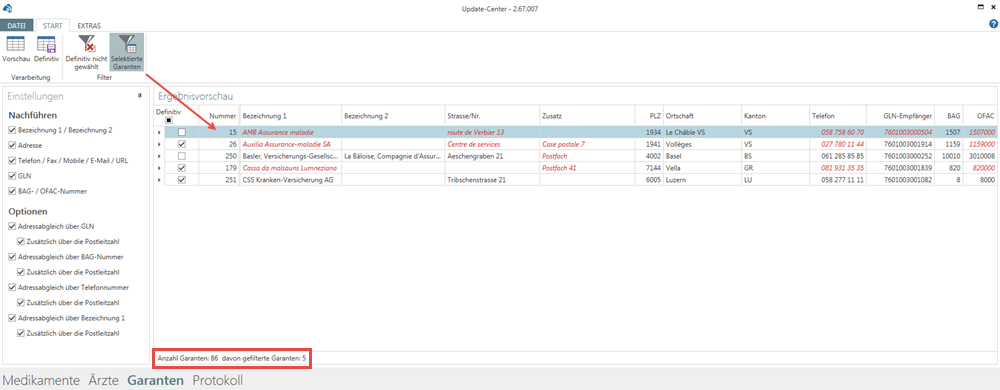Sort by the Telefon column header
This screenshot has width=1000, height=390.
838,116
